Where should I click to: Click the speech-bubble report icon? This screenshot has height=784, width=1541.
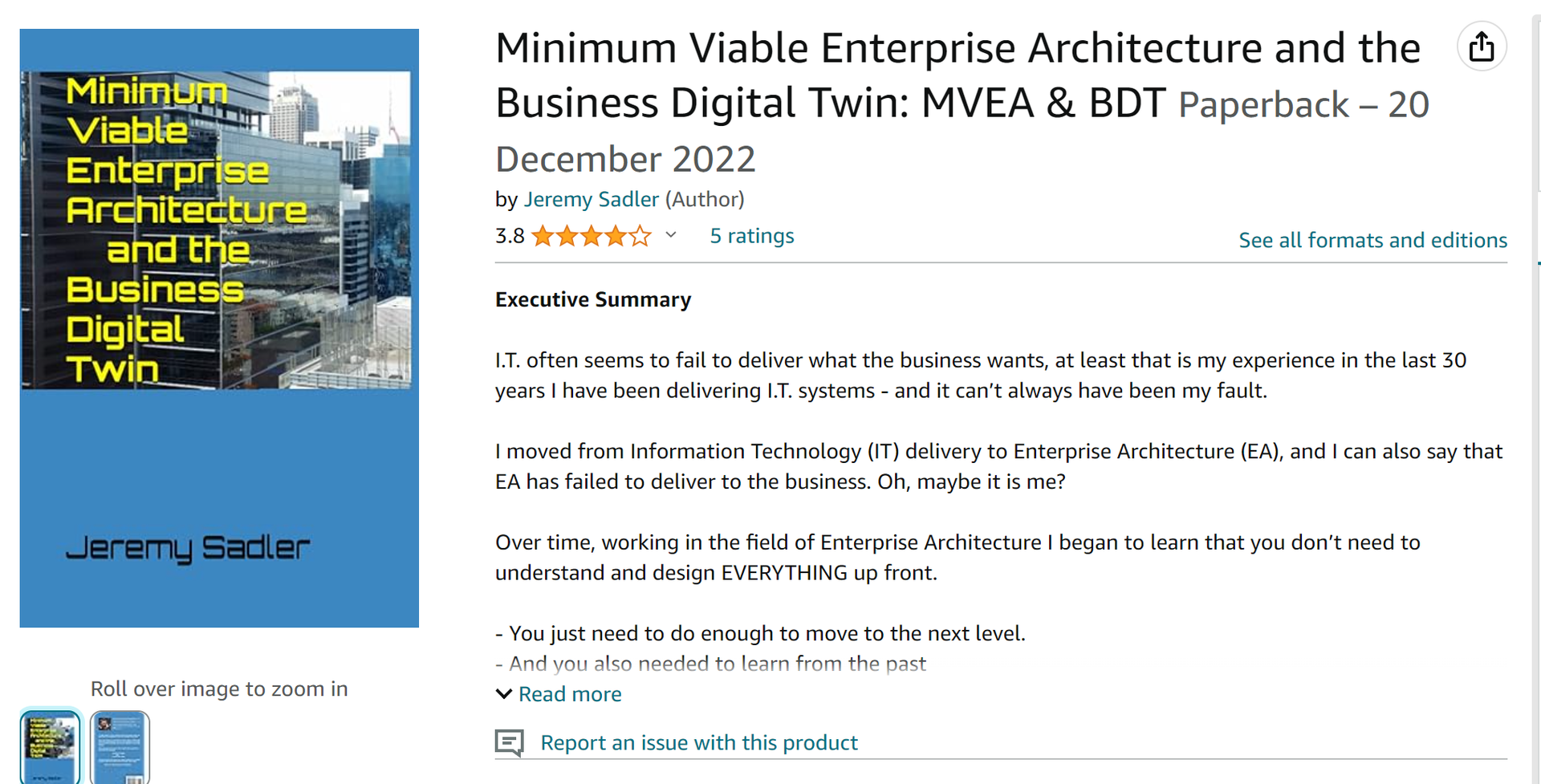[x=509, y=742]
